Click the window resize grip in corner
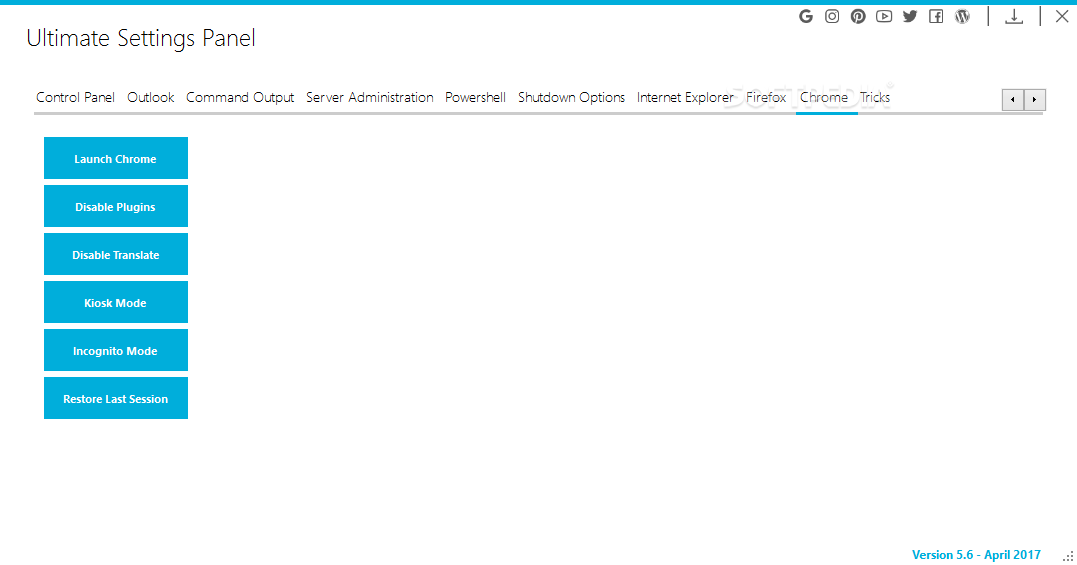The image size is (1077, 565). click(x=1068, y=557)
